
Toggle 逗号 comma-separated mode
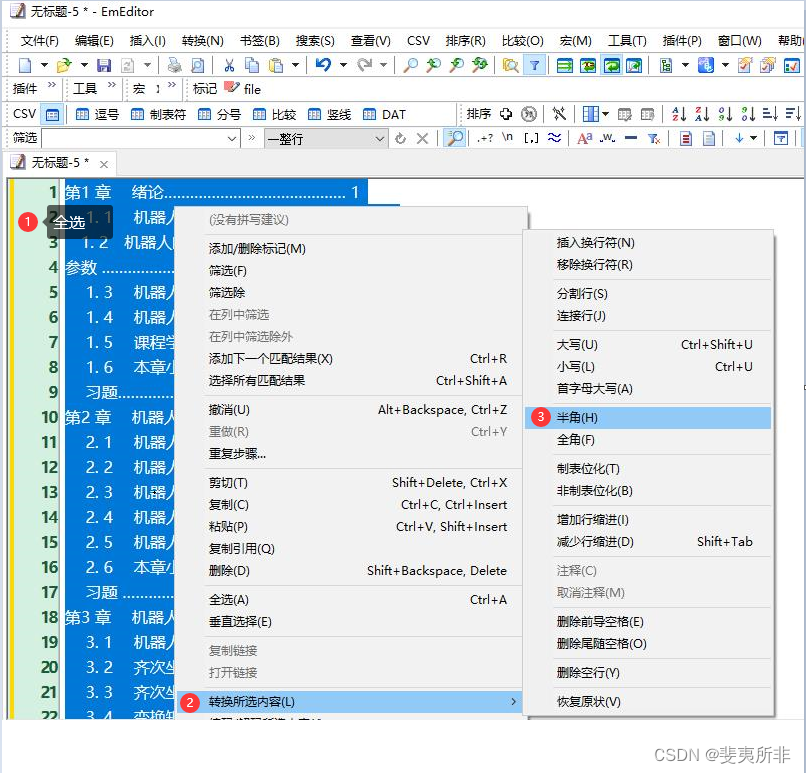97,114
